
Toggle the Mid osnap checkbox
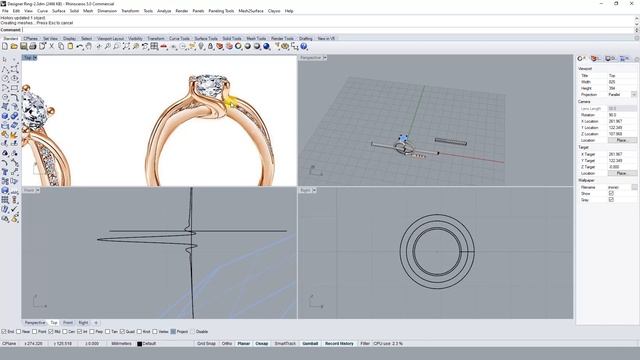(x=51, y=332)
